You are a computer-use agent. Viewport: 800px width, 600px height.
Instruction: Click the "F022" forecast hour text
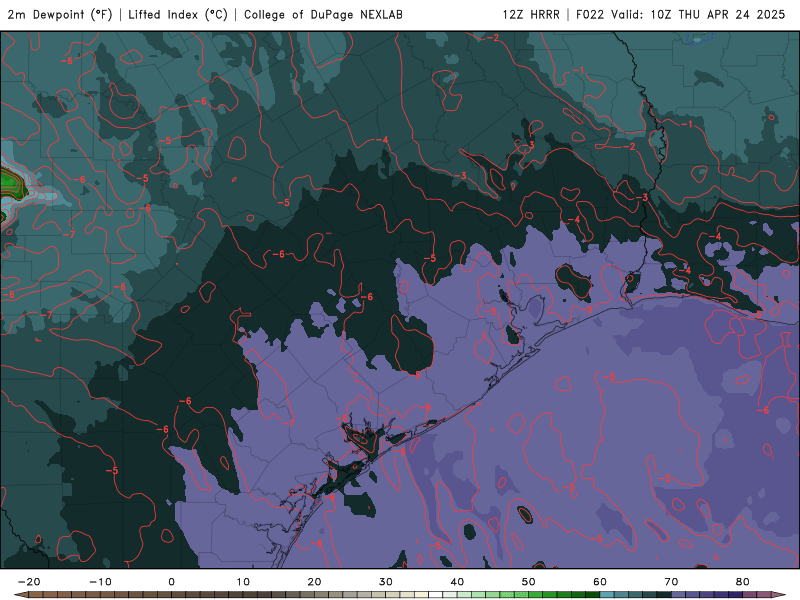pyautogui.click(x=590, y=14)
